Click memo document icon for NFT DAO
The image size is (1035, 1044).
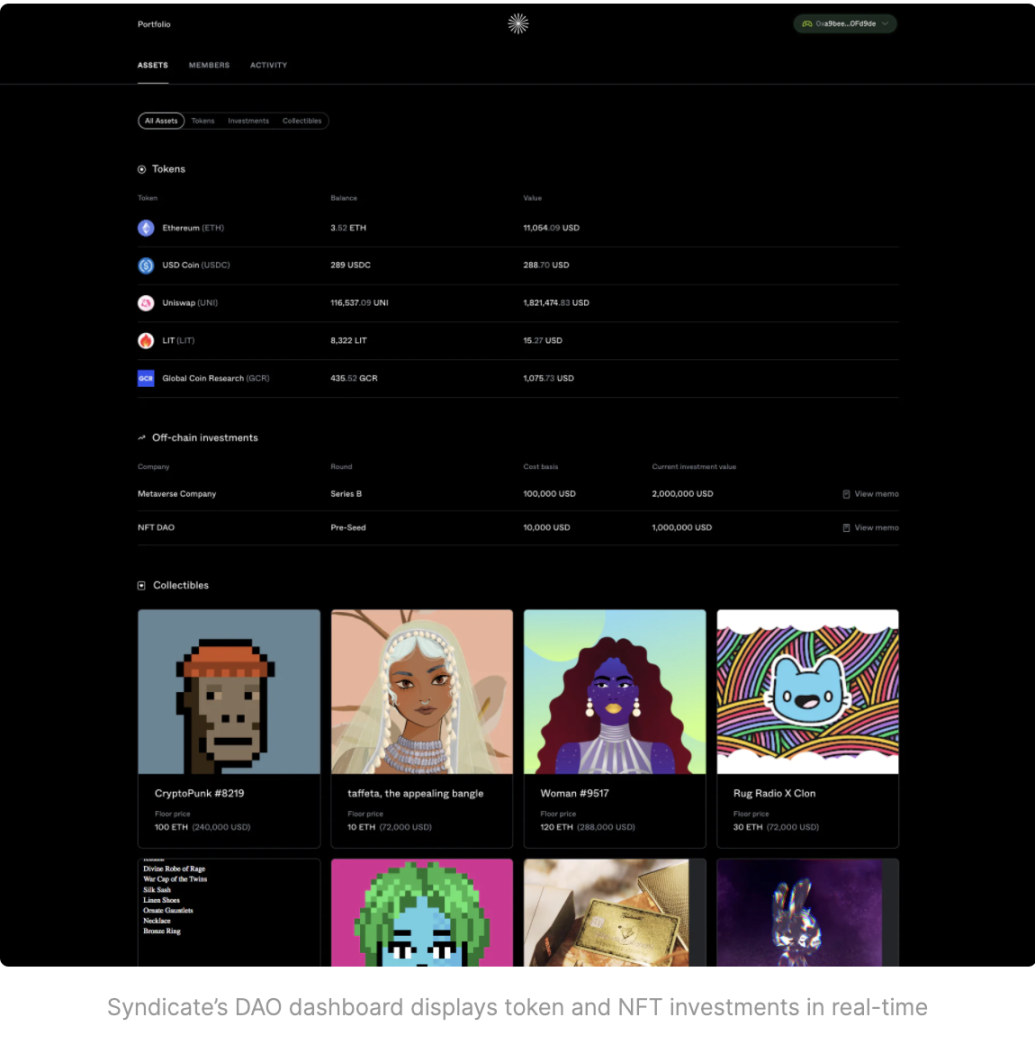846,527
